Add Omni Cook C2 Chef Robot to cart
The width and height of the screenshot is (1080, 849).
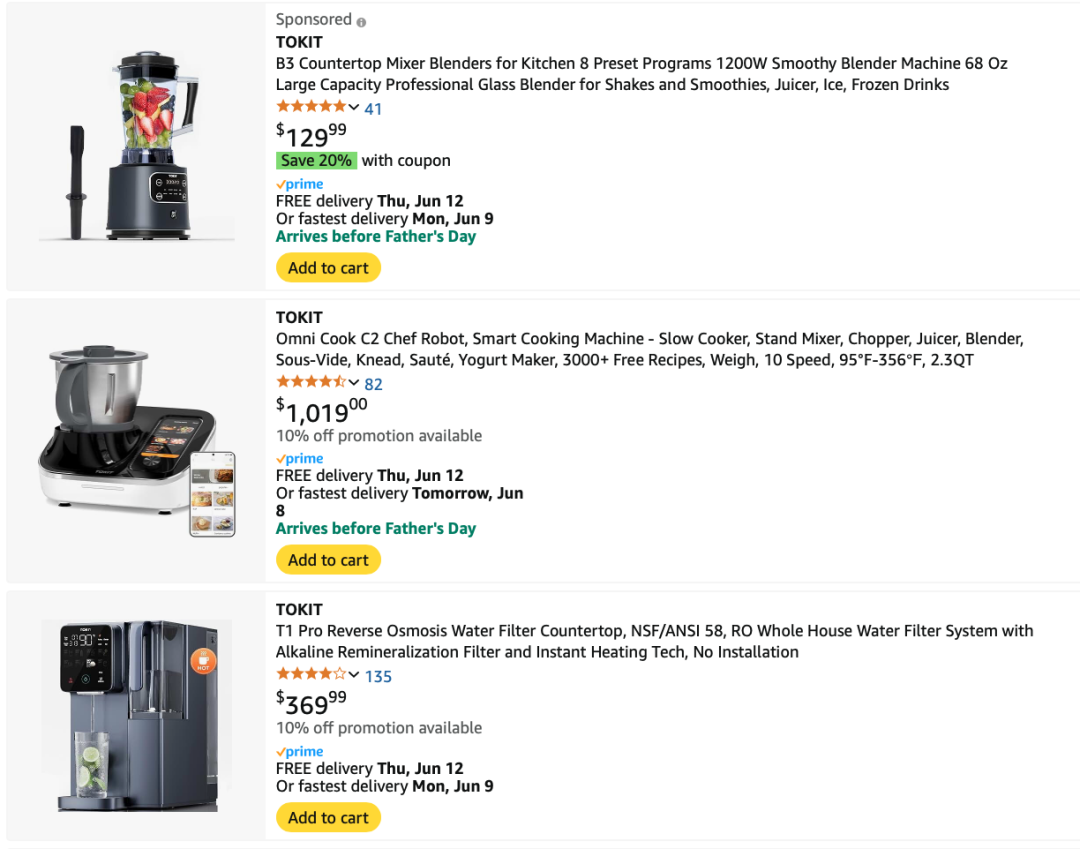(x=328, y=560)
